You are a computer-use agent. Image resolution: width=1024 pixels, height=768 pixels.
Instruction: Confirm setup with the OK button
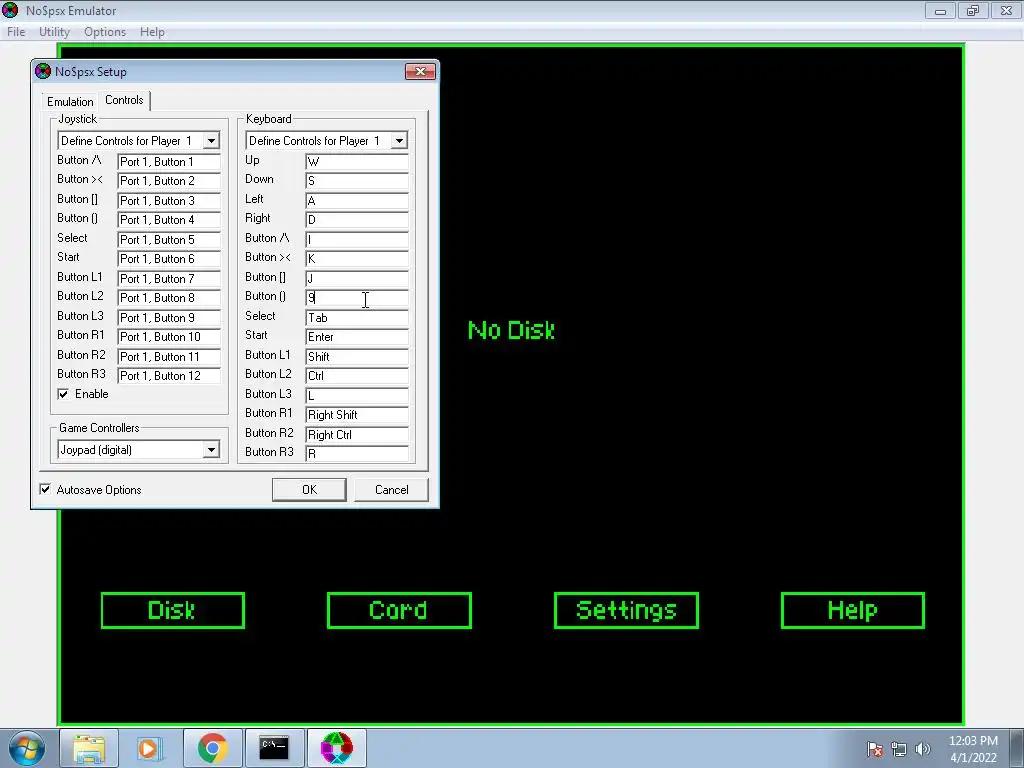309,490
